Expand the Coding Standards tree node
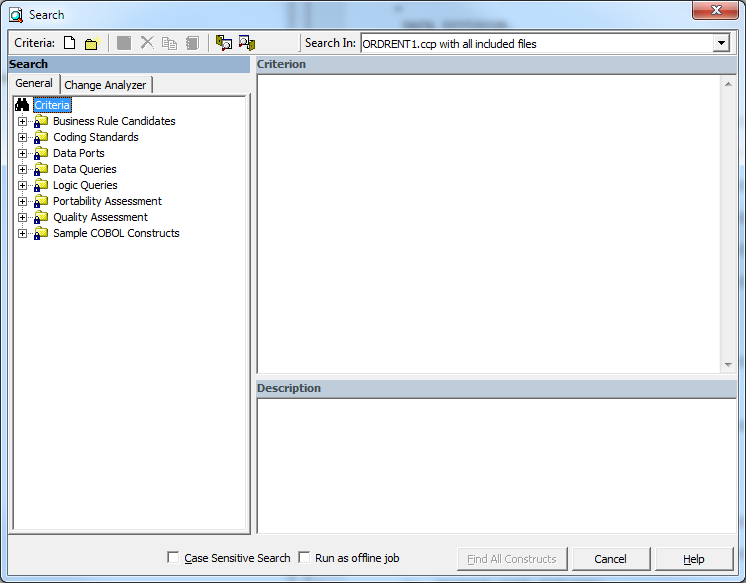The width and height of the screenshot is (746, 583). pyautogui.click(x=23, y=137)
